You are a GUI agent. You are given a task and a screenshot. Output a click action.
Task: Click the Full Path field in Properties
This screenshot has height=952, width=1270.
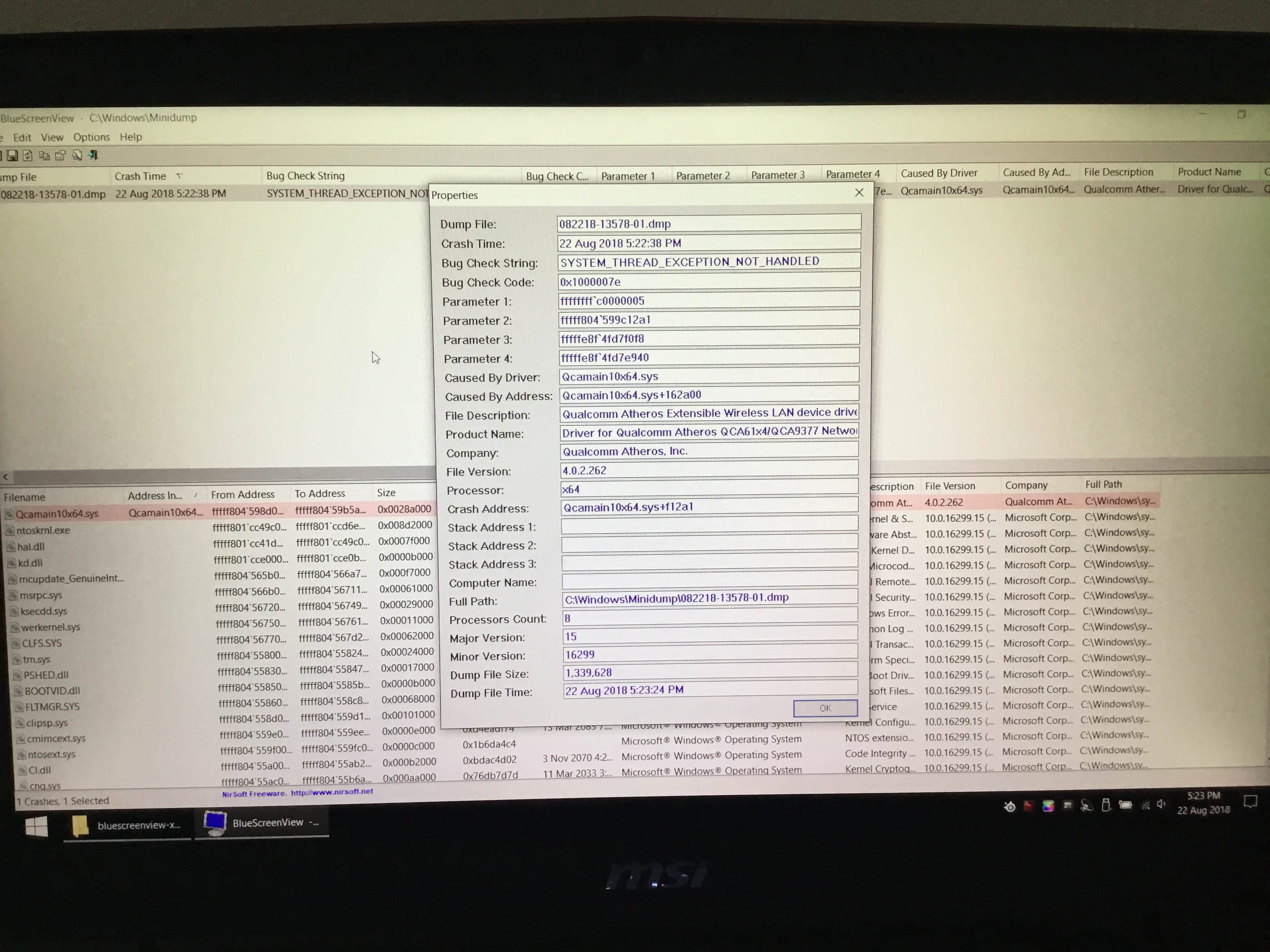[710, 597]
